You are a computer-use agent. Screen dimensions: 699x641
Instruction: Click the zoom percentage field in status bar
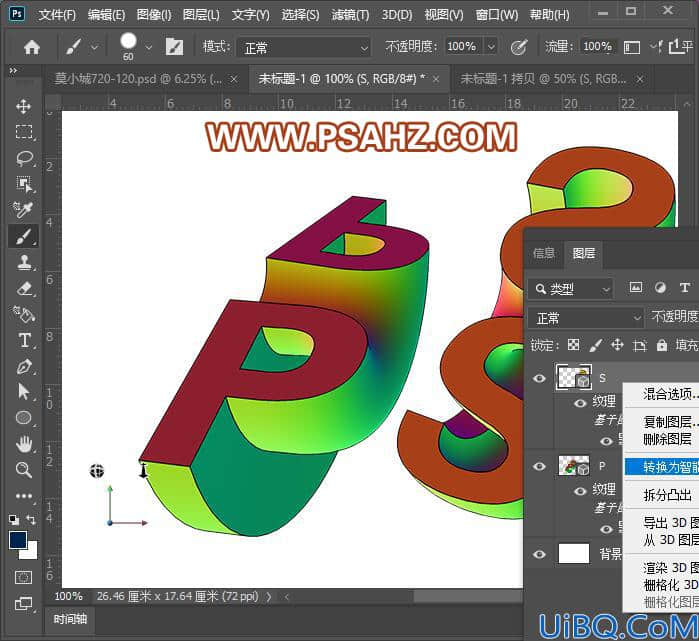coord(68,596)
